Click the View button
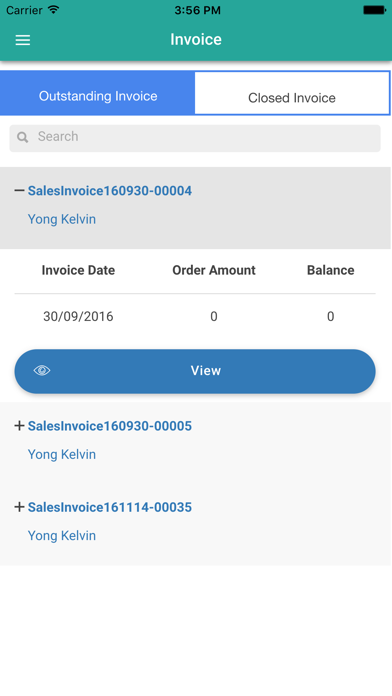Screen dimensions: 392x696 195,371
